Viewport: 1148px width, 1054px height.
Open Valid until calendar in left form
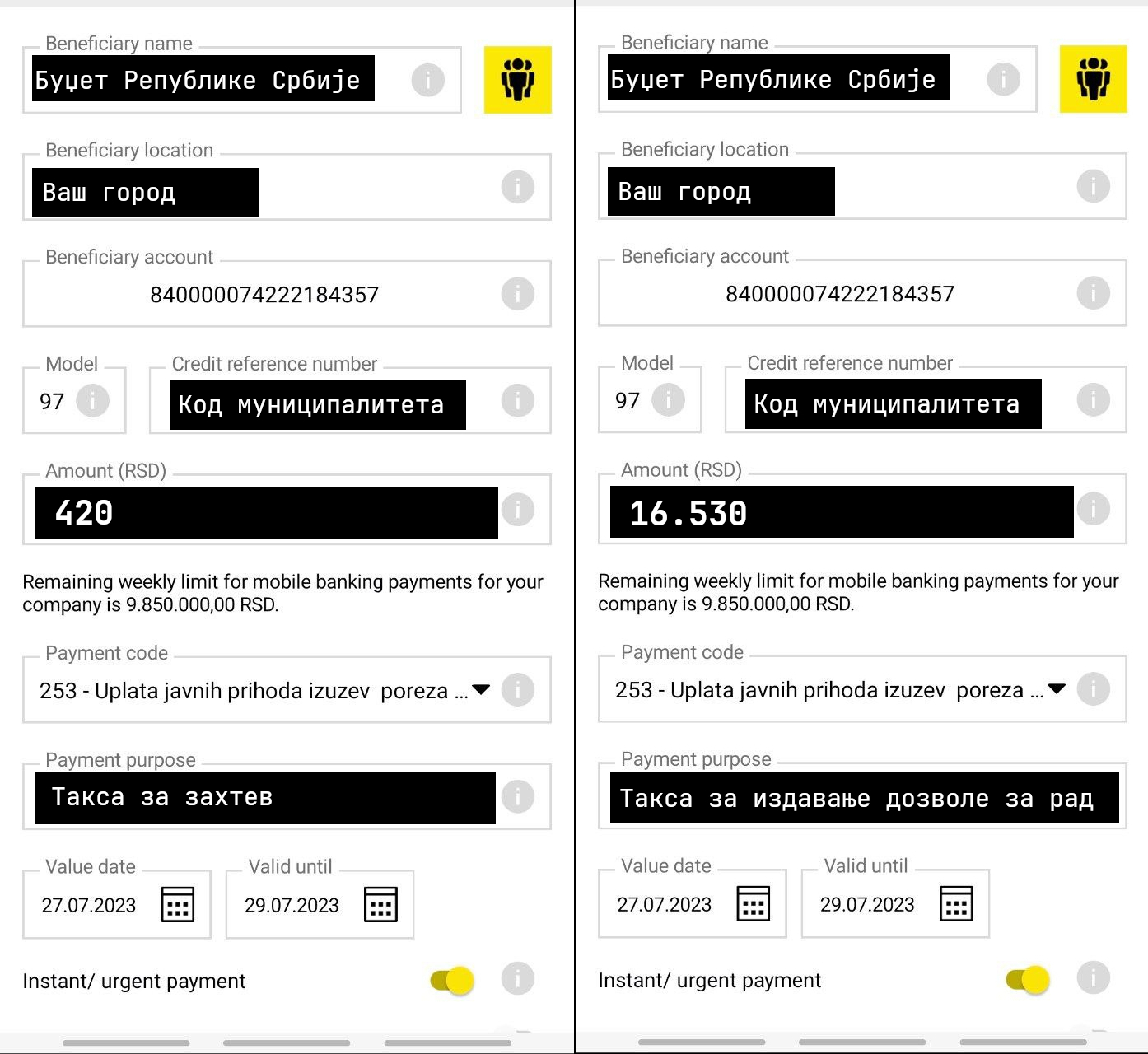coord(380,904)
